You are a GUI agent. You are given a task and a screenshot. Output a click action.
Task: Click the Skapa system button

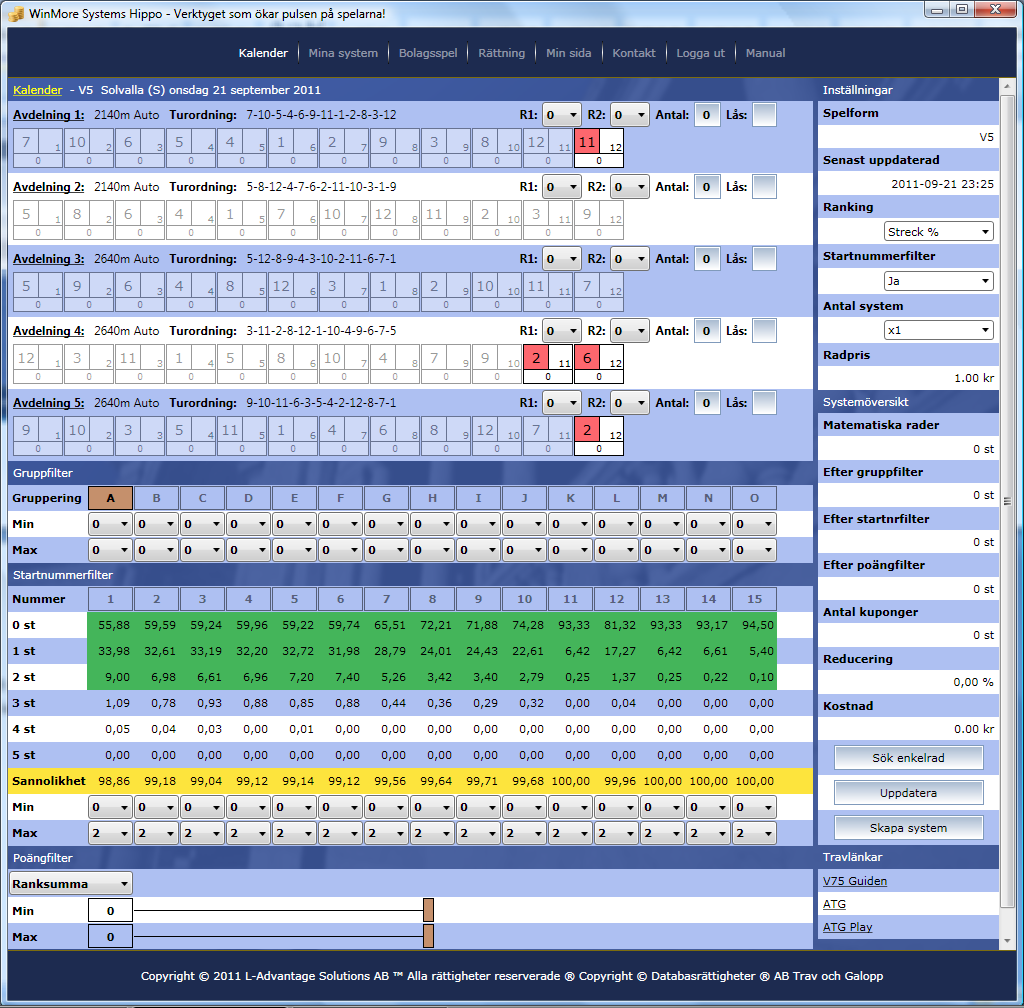click(908, 828)
